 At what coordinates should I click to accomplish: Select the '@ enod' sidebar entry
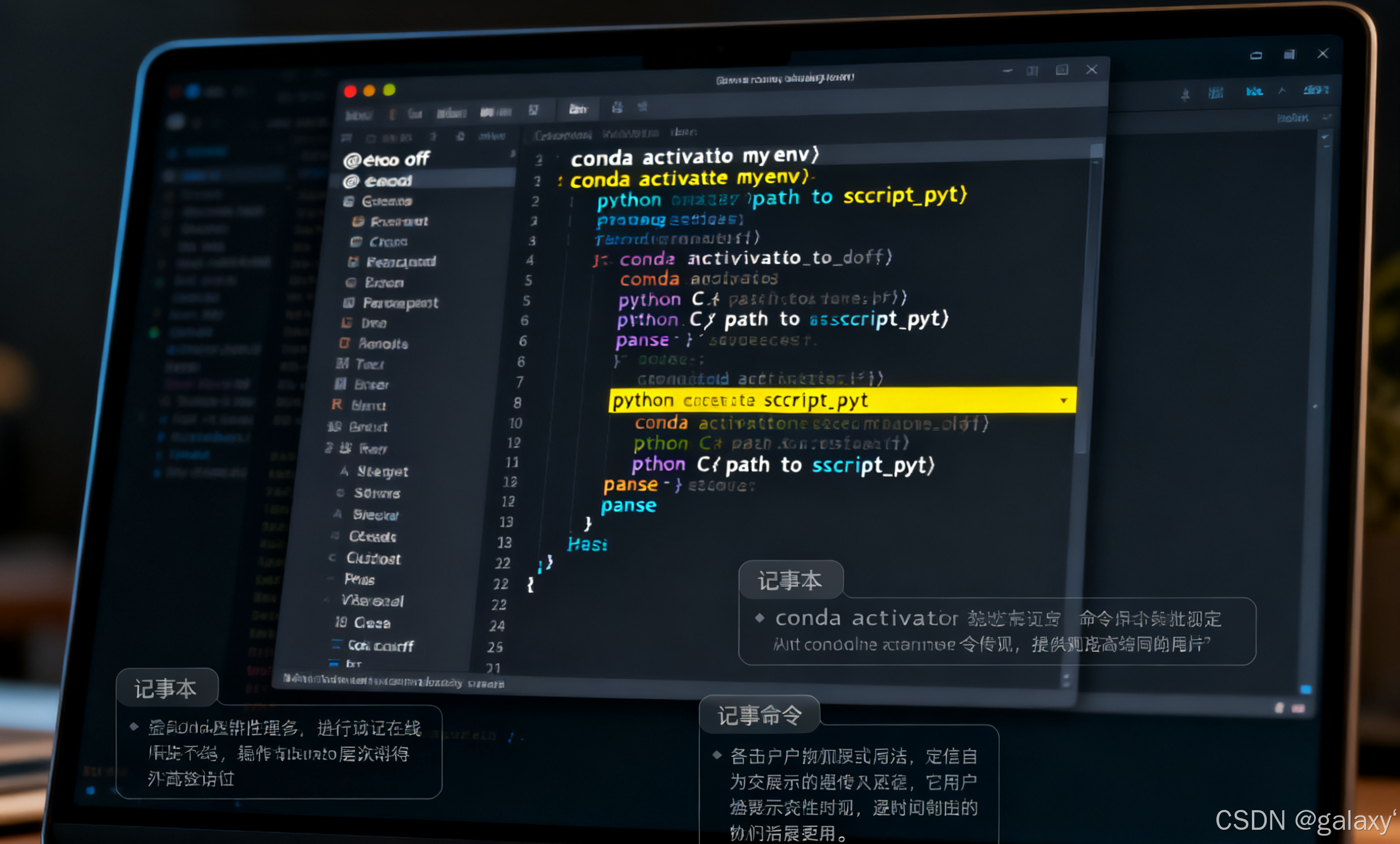tap(388, 181)
